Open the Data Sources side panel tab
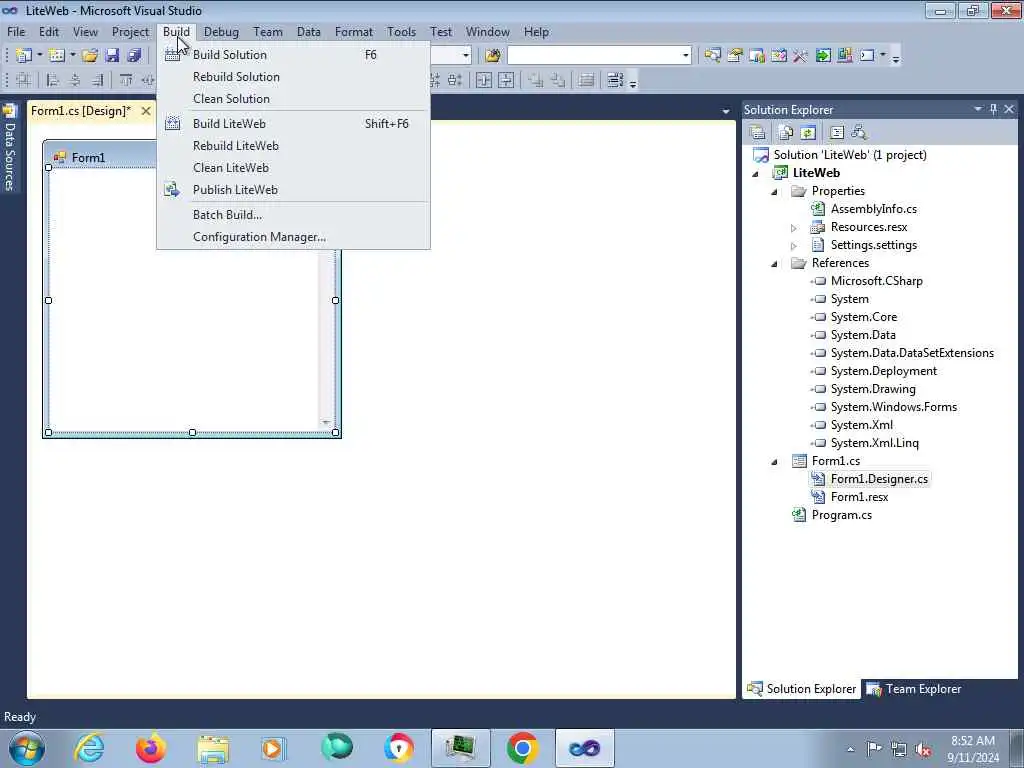The width and height of the screenshot is (1024, 768). pos(10,149)
